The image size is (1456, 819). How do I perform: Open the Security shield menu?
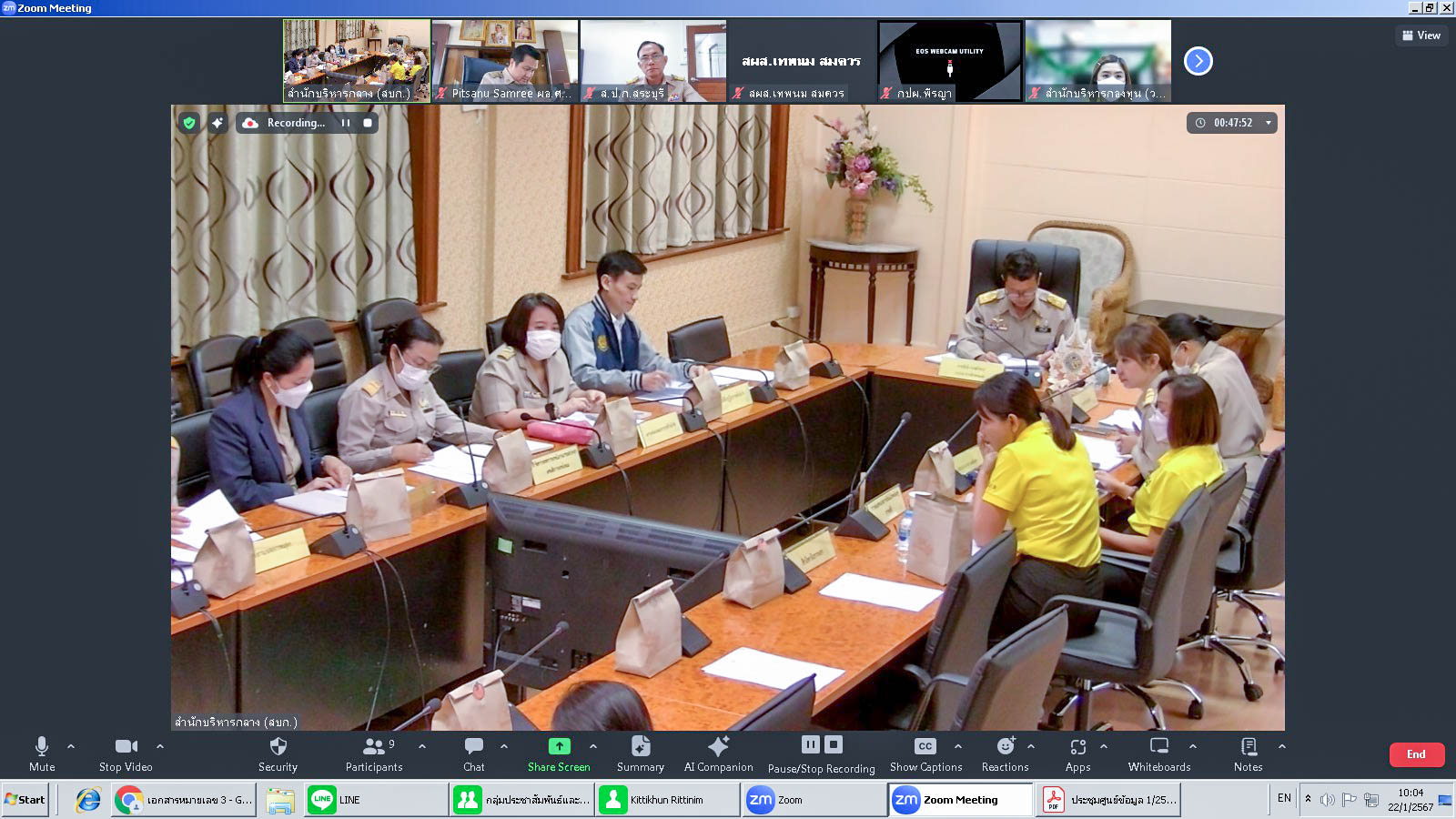278,754
